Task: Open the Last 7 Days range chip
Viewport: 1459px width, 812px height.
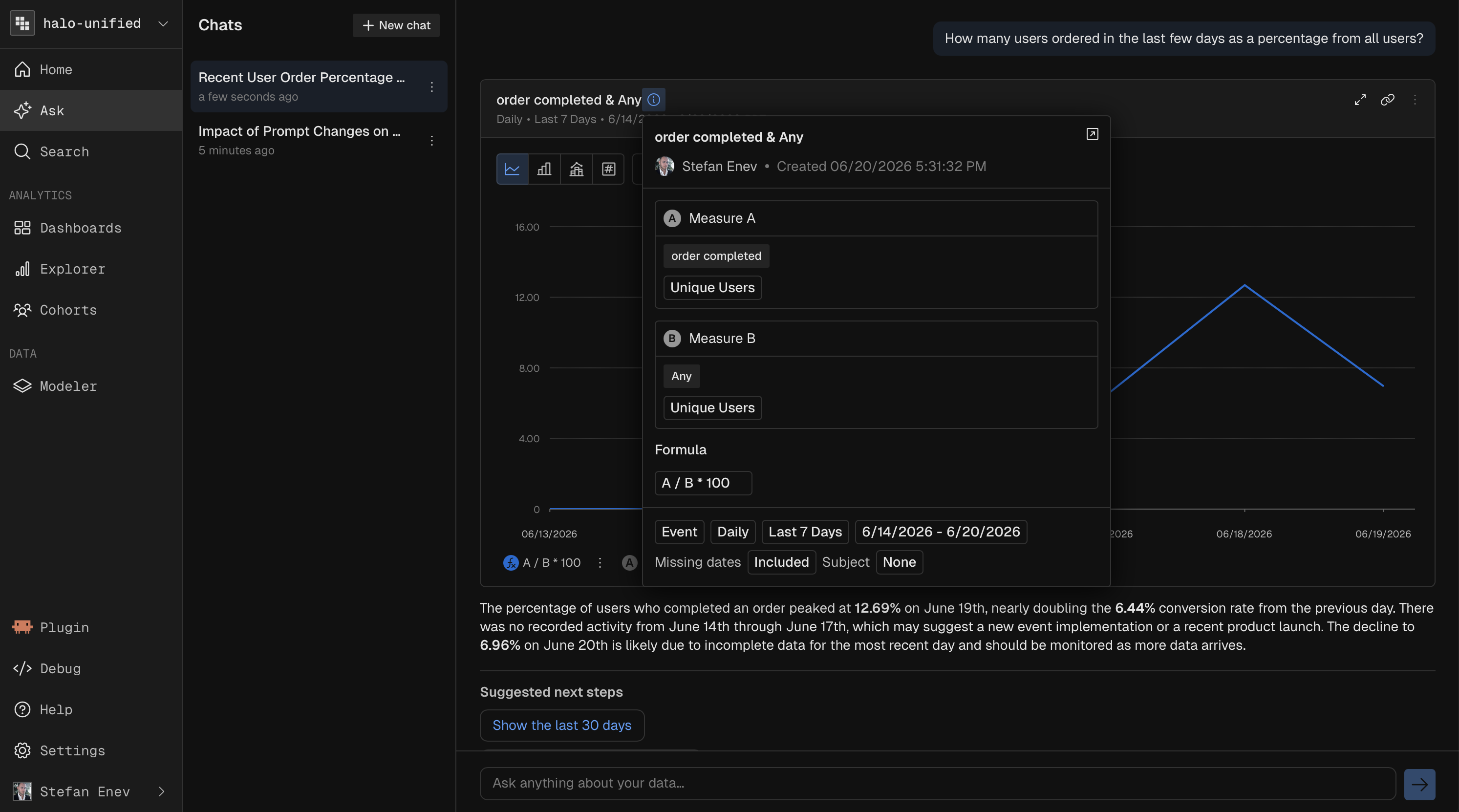Action: (x=805, y=532)
